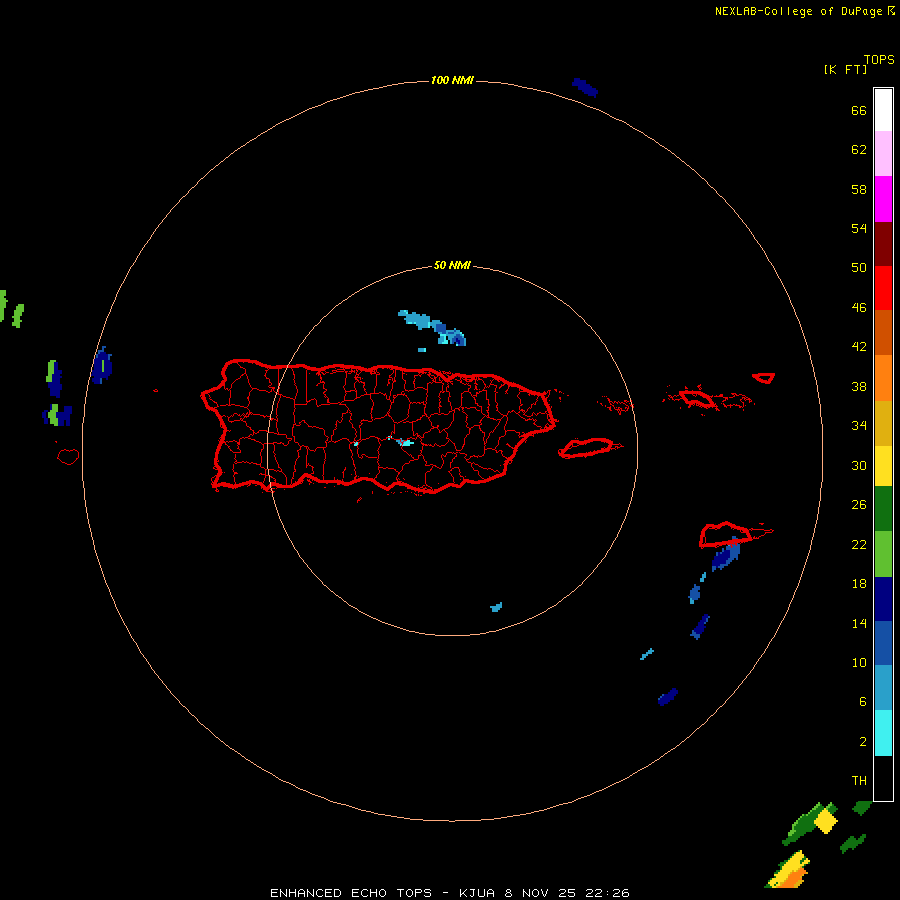Click the 26 legend value
This screenshot has width=900, height=900.
coord(859,505)
